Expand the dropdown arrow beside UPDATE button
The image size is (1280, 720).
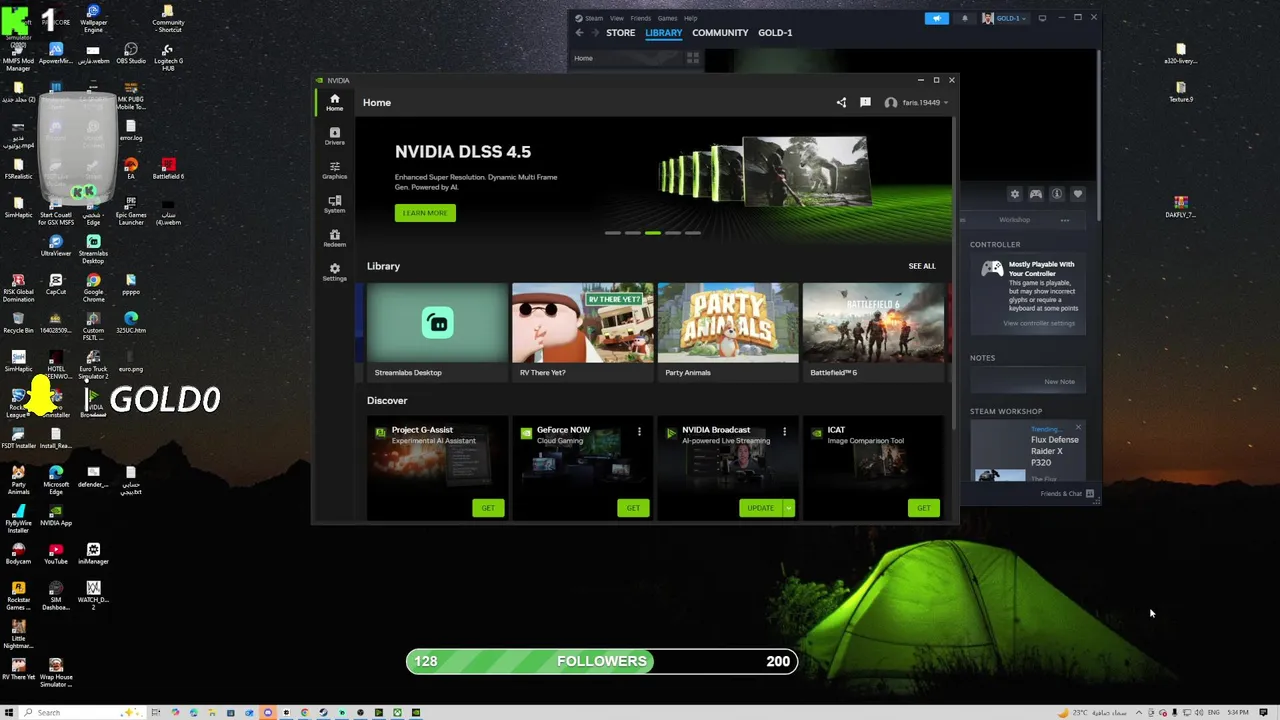coord(788,508)
